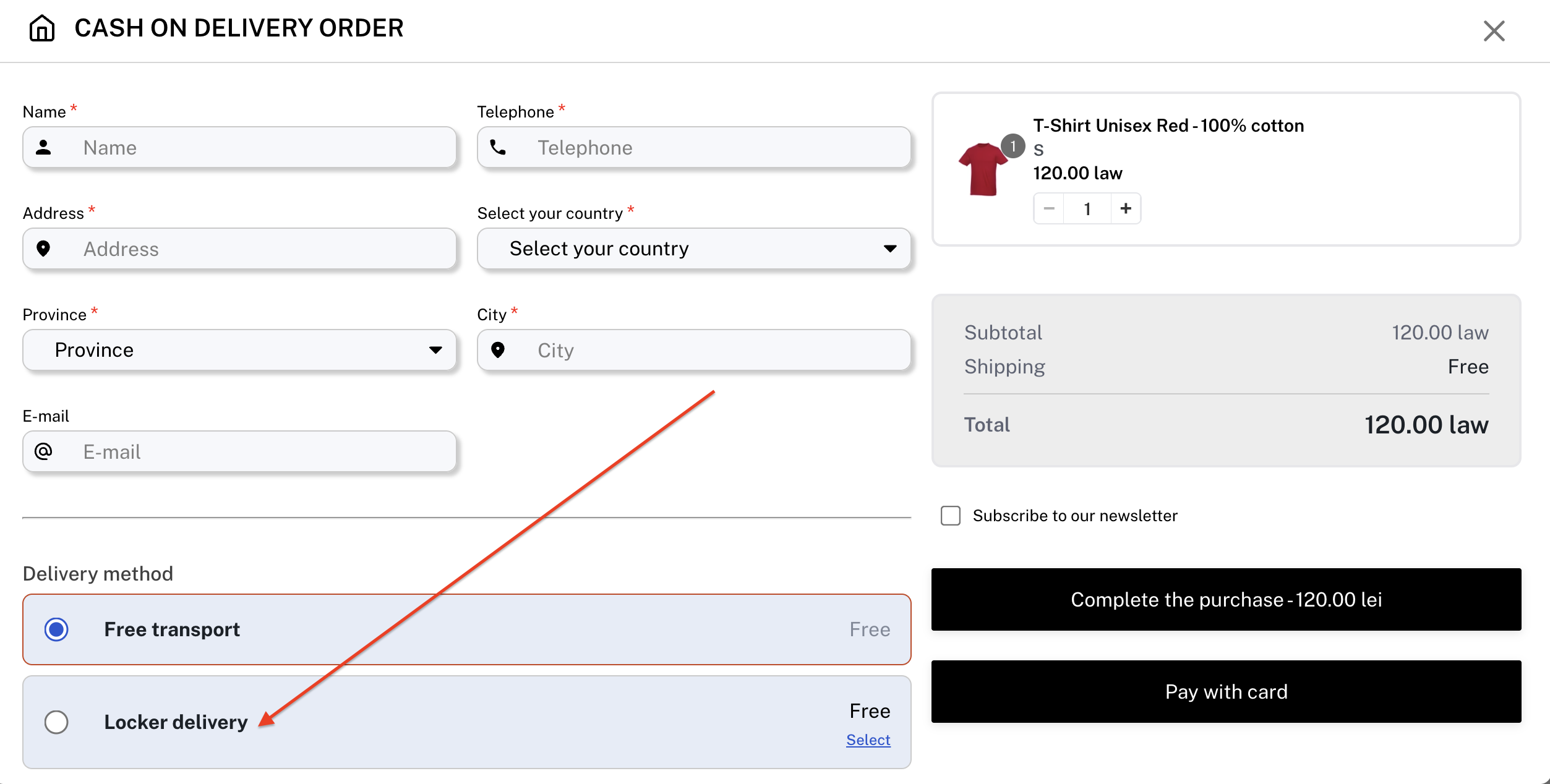The width and height of the screenshot is (1550, 784).
Task: Click the Select link under Locker delivery
Action: click(868, 740)
